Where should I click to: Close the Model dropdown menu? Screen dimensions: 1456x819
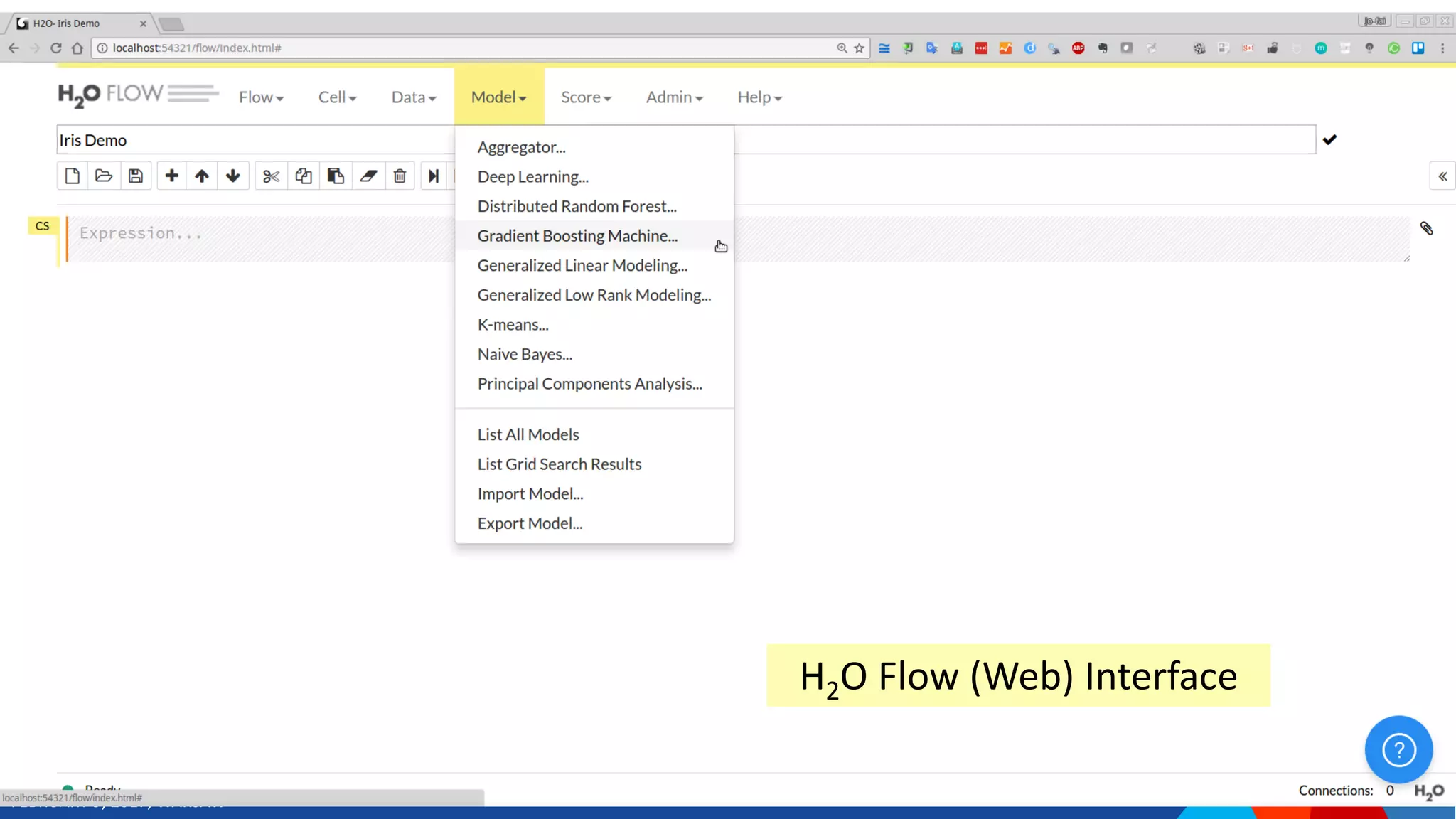(x=499, y=97)
